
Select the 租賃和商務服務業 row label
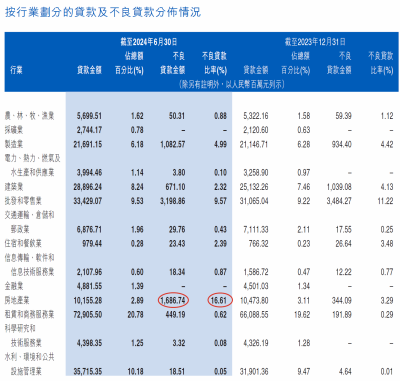pos(29,315)
